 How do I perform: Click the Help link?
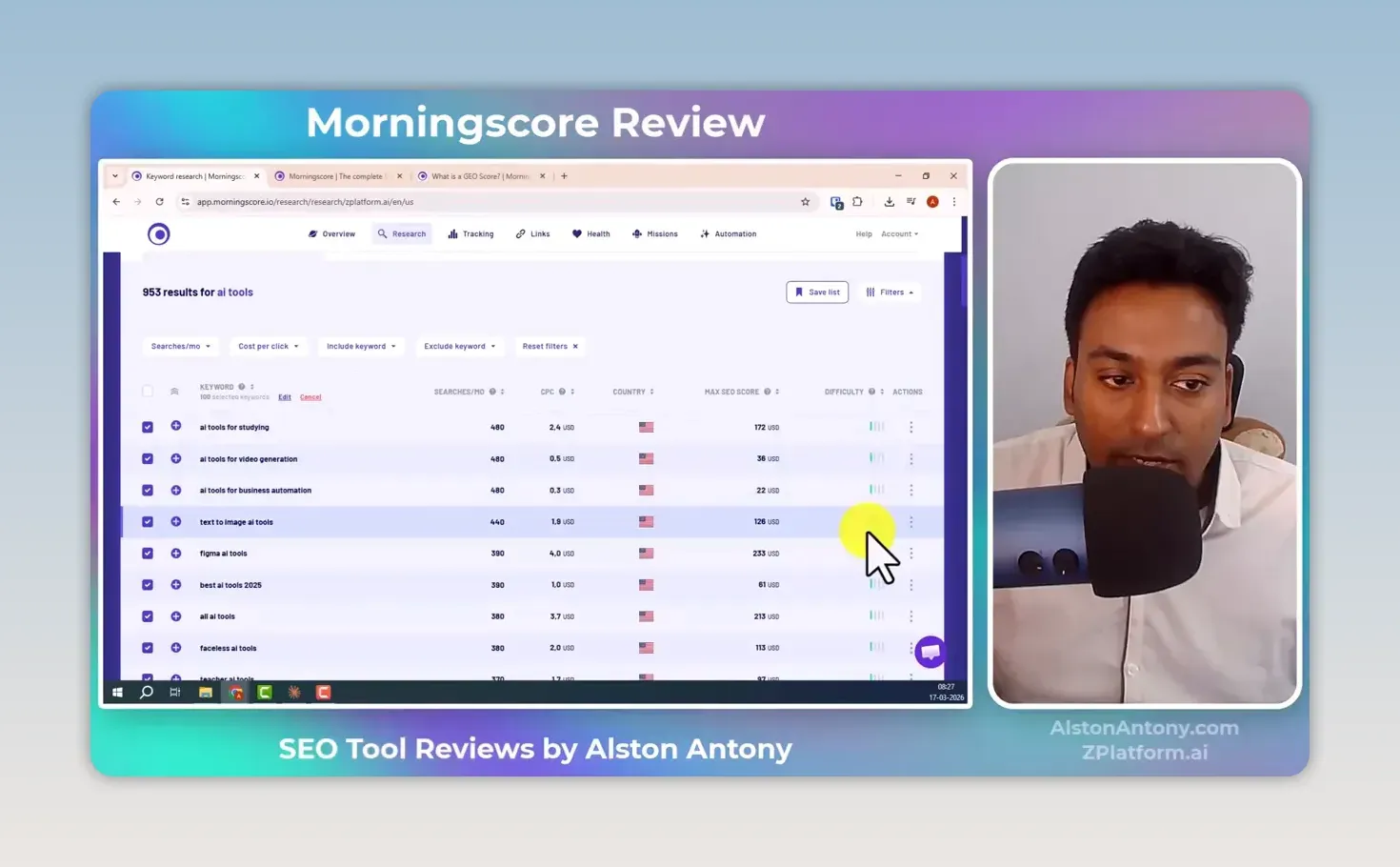click(x=864, y=233)
